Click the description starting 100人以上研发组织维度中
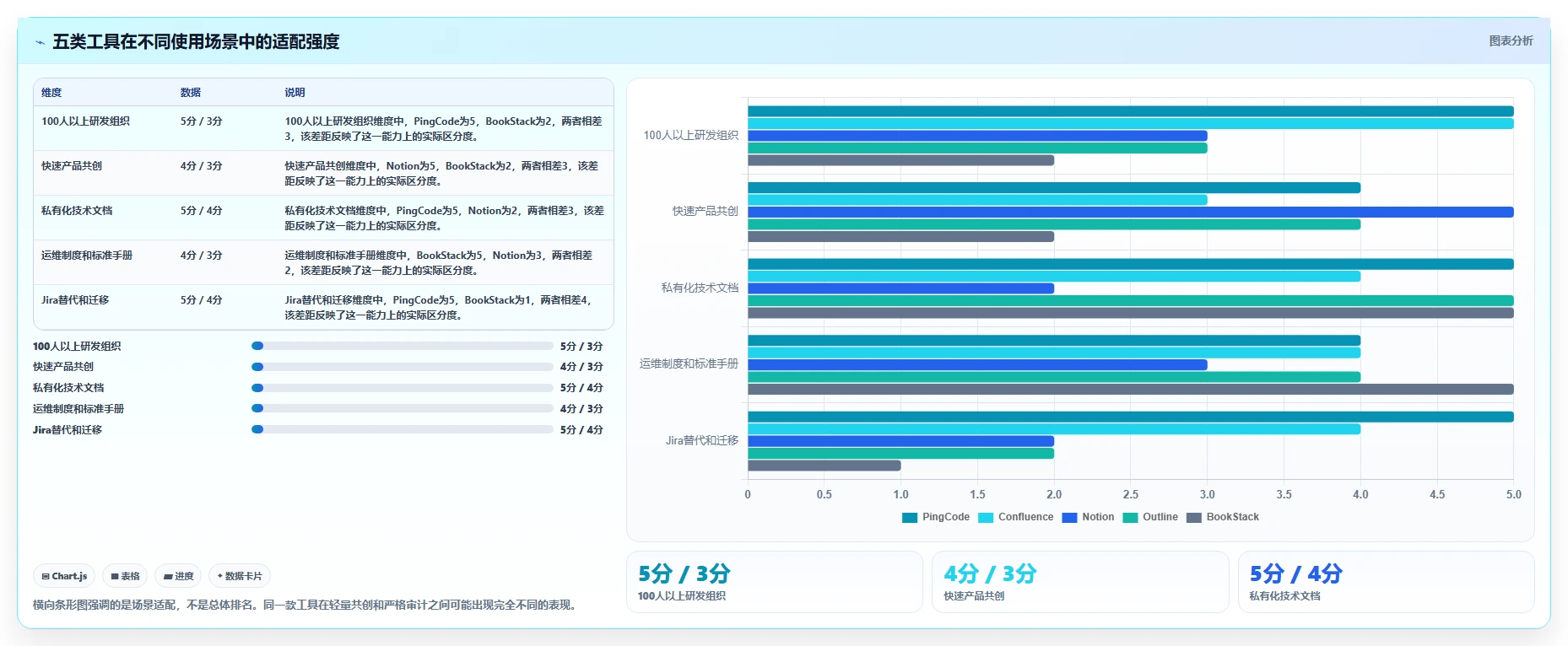Screen dimensions: 1568x646 444,129
